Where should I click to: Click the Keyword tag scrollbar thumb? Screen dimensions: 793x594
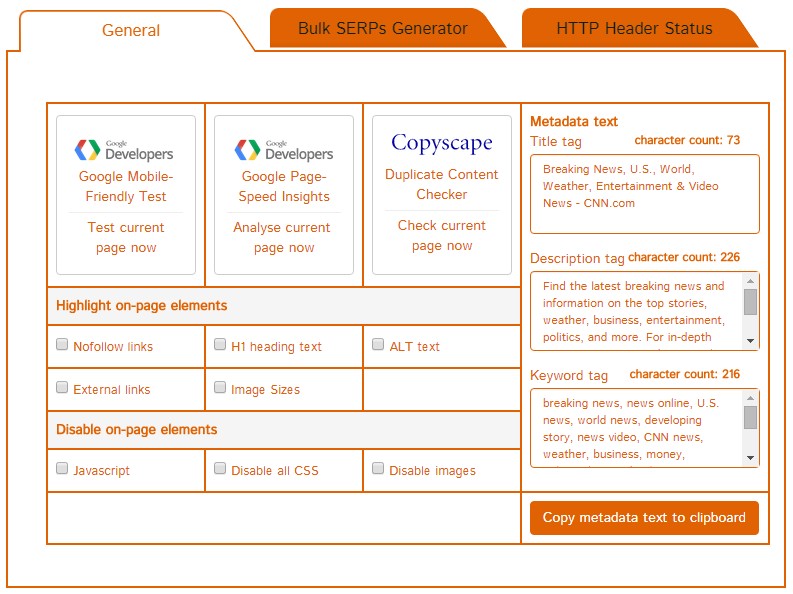click(751, 418)
